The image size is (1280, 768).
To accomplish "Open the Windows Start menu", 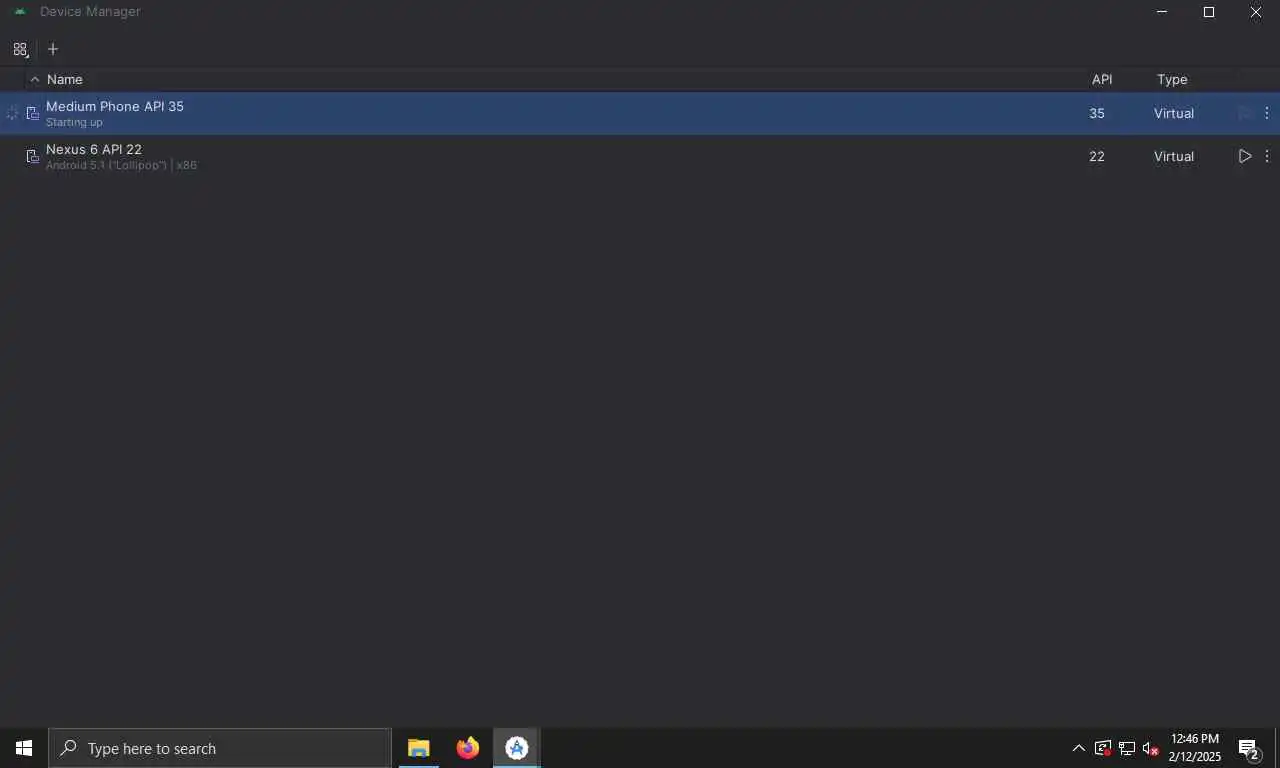I will 24,748.
